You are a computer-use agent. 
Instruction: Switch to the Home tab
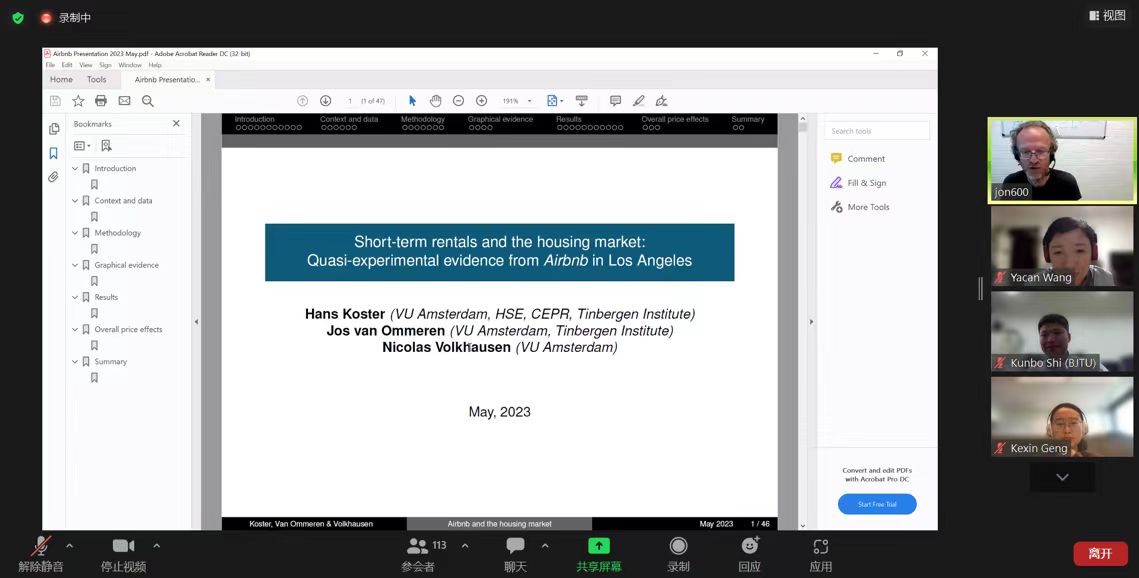pyautogui.click(x=61, y=80)
